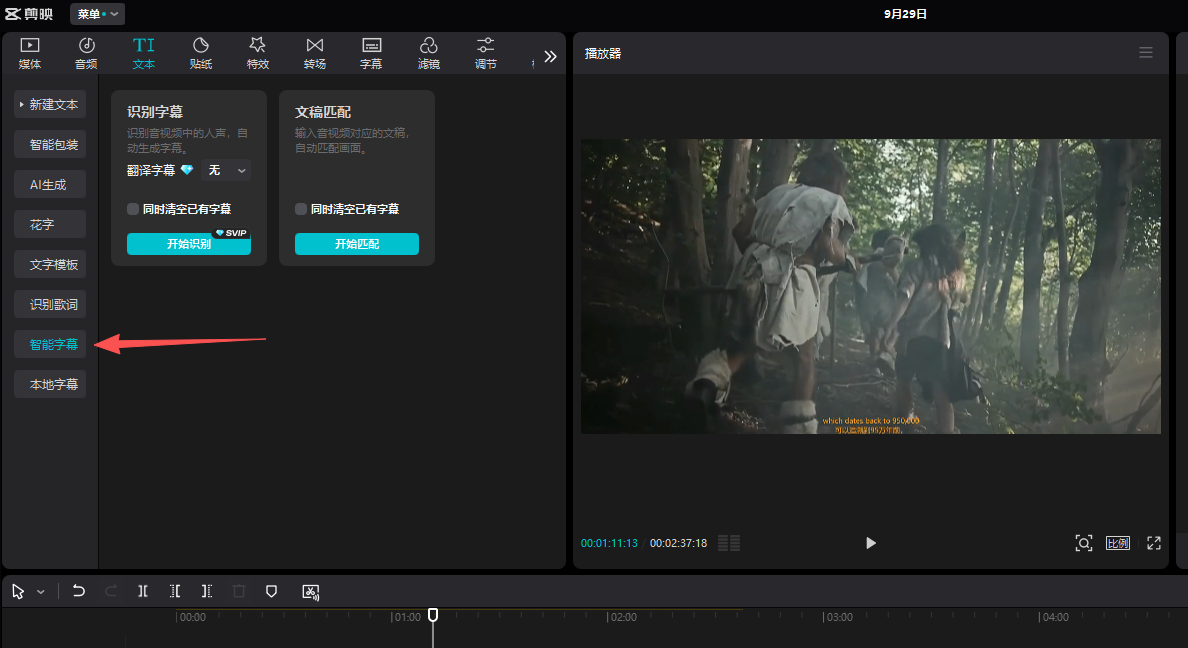
Task: Open the 菜单 menu dropdown
Action: coord(98,14)
